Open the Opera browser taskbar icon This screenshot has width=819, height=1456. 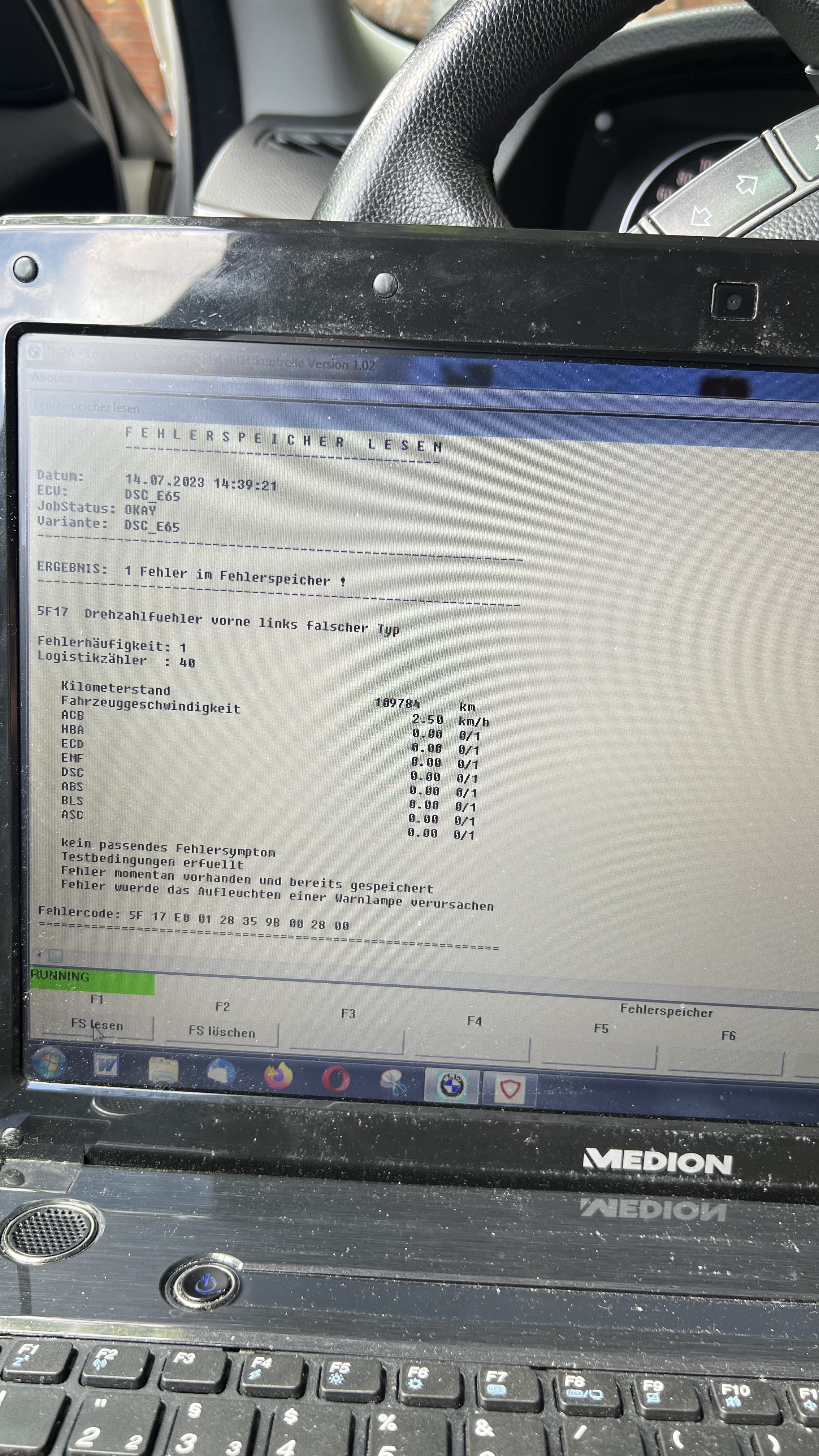[x=336, y=1080]
